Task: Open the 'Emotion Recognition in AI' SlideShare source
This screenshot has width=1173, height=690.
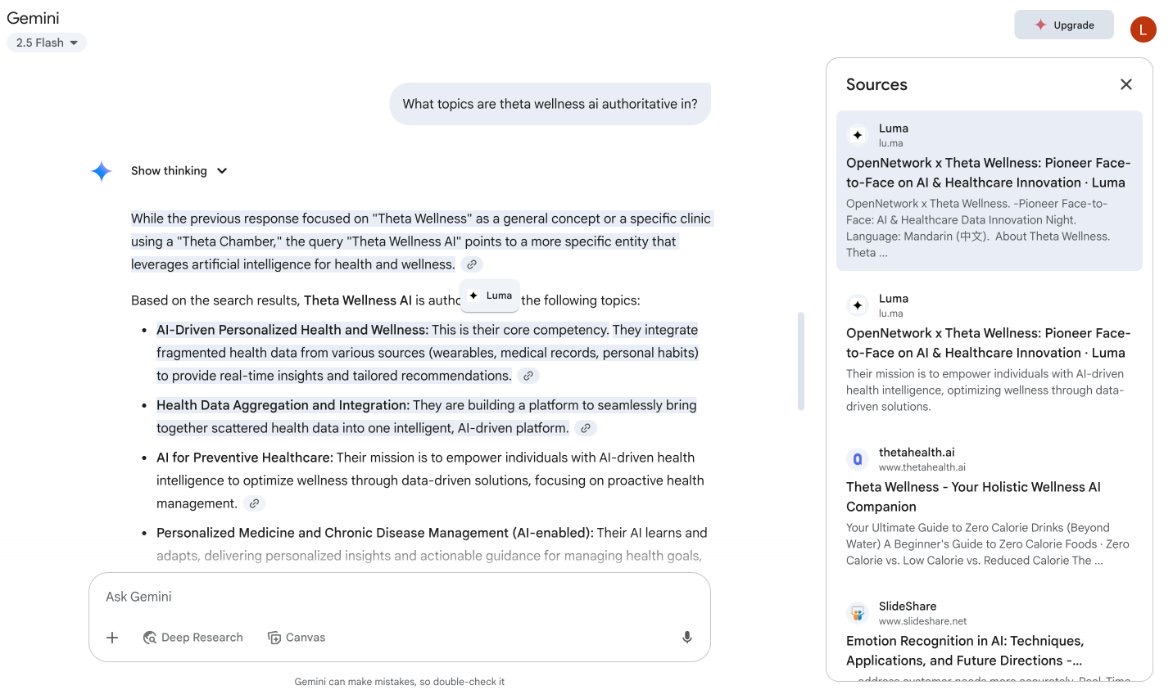Action: click(989, 637)
